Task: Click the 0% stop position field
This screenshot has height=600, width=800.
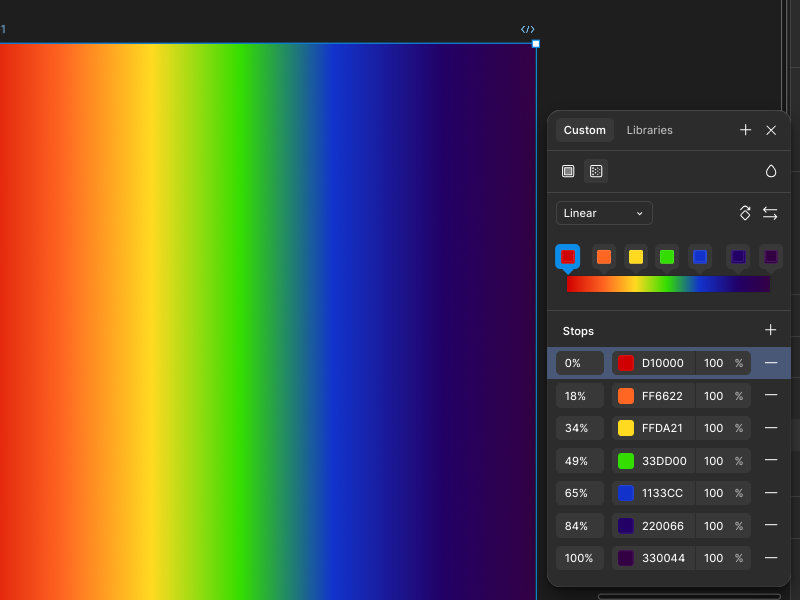Action: (580, 363)
